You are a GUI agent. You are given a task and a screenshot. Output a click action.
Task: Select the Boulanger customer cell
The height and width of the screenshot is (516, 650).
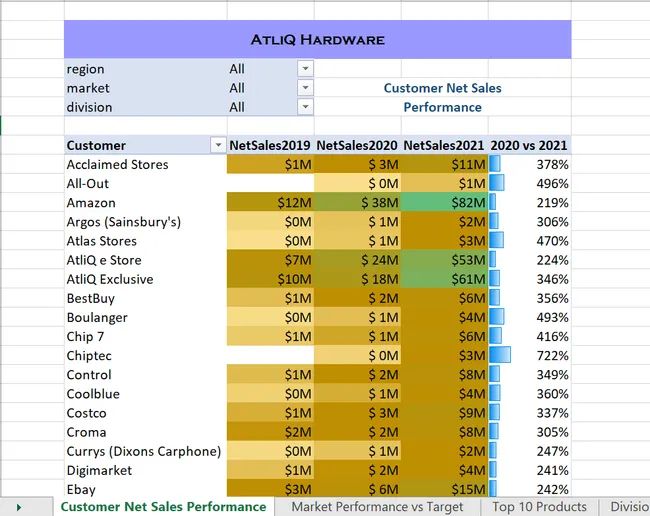coord(146,317)
